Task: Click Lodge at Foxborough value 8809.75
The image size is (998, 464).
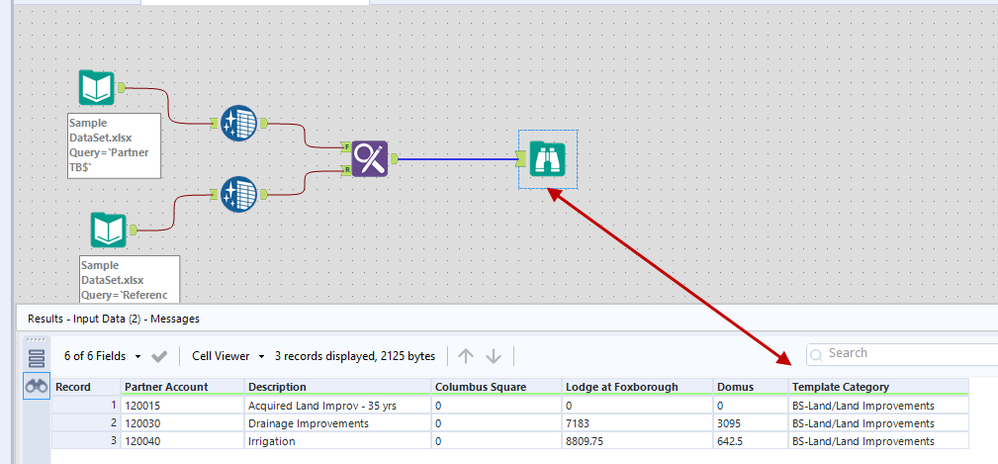Action: (x=636, y=441)
